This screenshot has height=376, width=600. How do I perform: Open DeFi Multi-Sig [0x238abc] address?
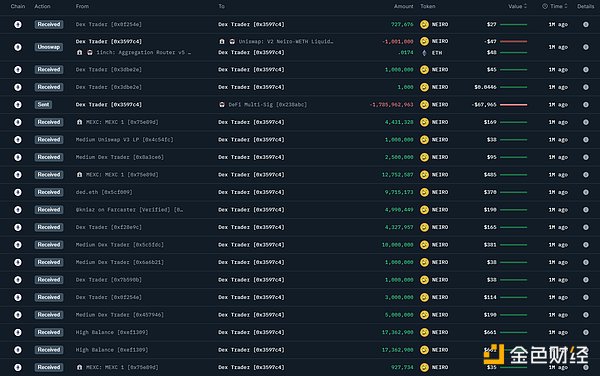[267, 104]
